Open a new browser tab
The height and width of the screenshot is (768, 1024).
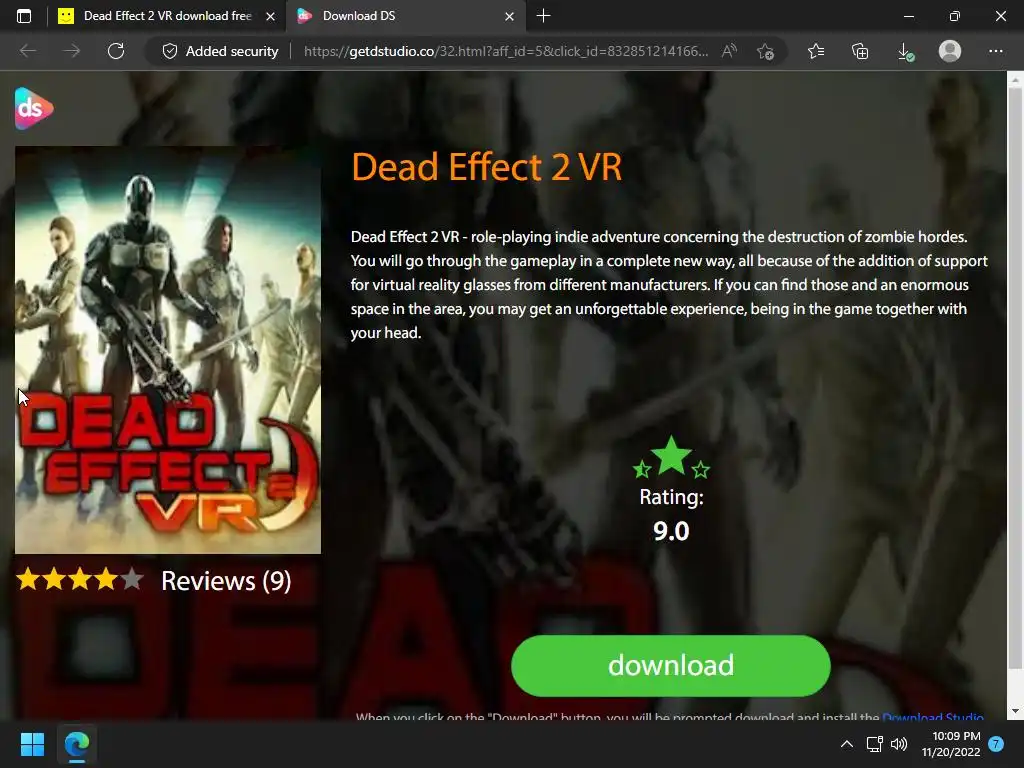click(x=543, y=16)
